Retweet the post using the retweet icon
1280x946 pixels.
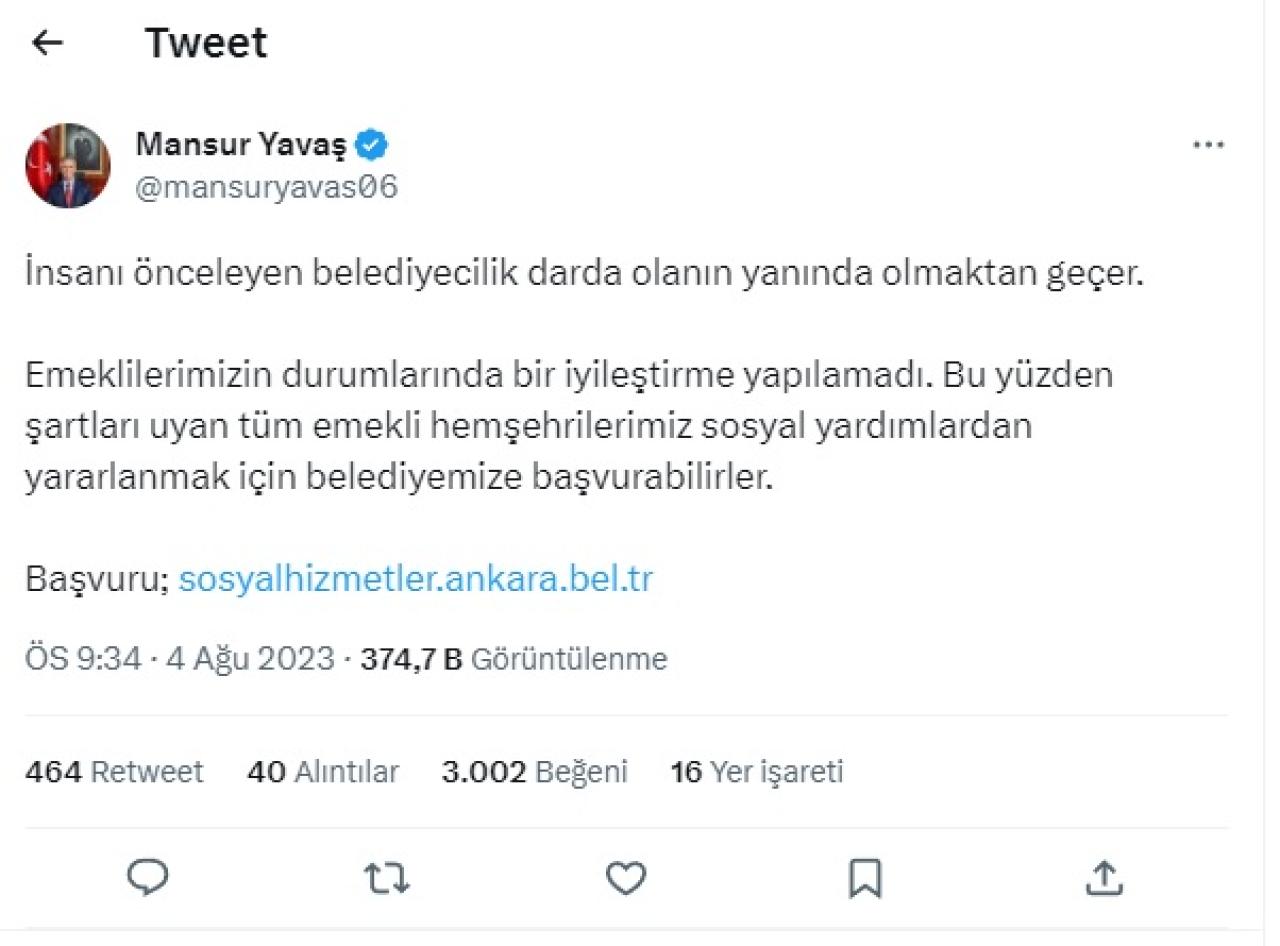coord(387,879)
